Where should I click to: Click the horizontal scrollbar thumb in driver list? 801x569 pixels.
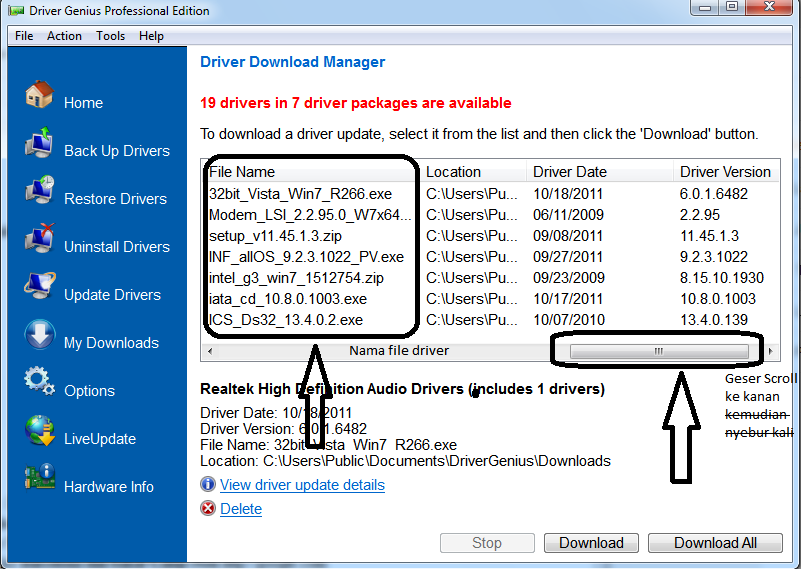click(659, 351)
